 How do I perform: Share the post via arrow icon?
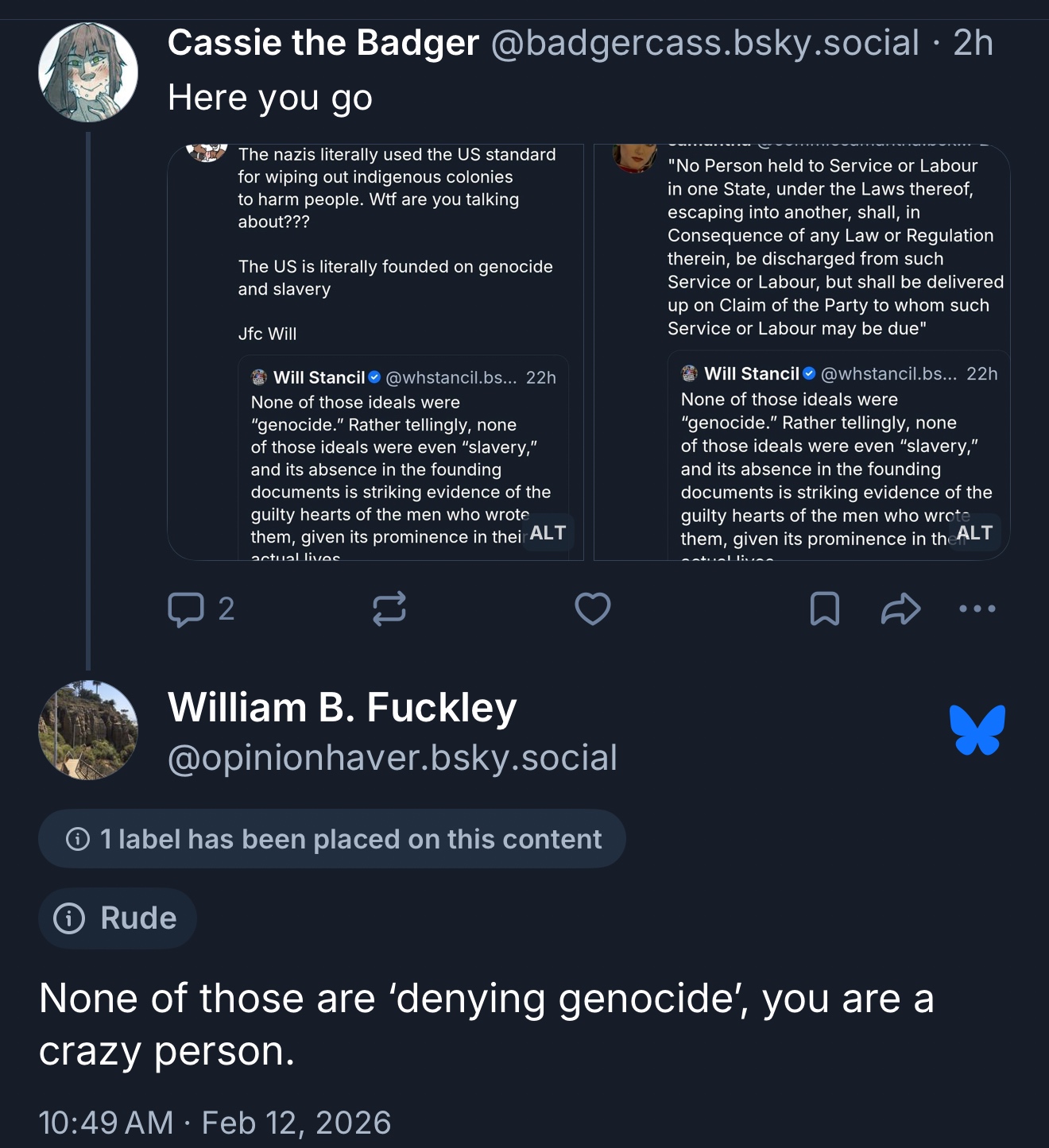click(x=900, y=609)
